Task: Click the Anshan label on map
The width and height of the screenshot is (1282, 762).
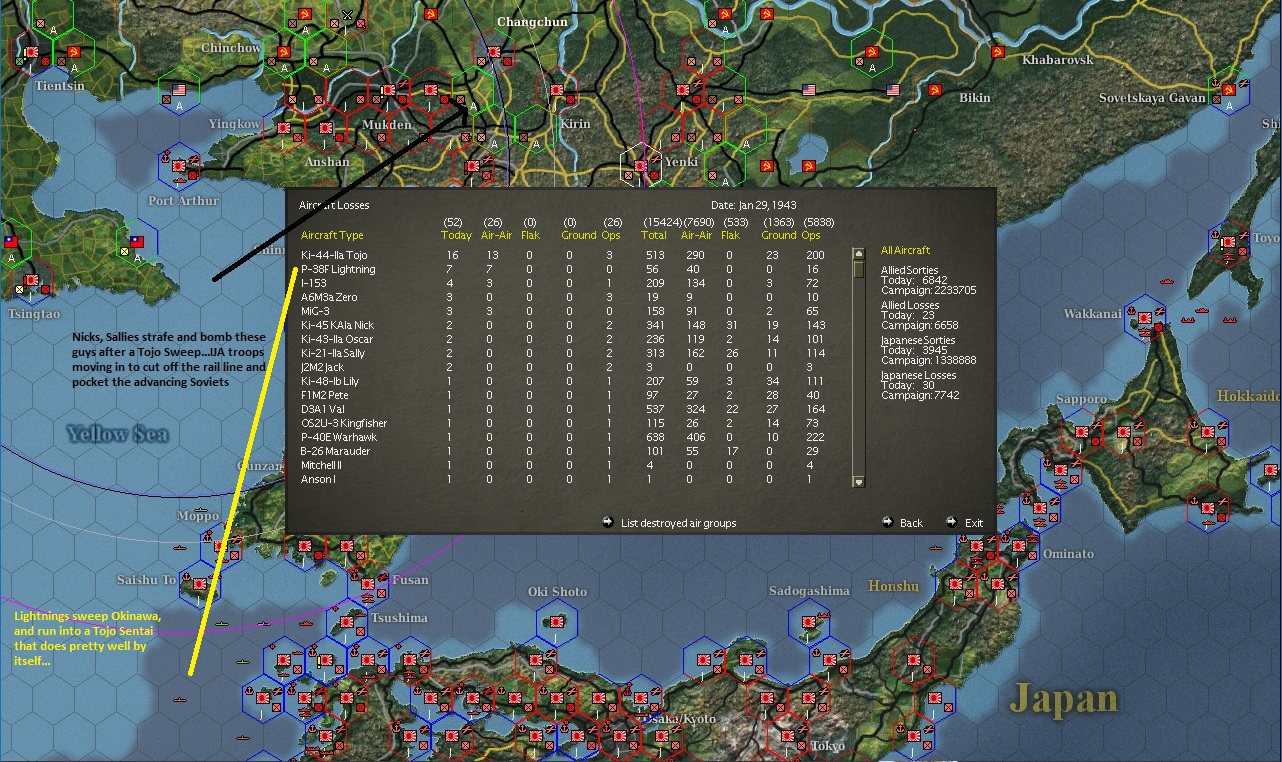Action: (x=328, y=162)
